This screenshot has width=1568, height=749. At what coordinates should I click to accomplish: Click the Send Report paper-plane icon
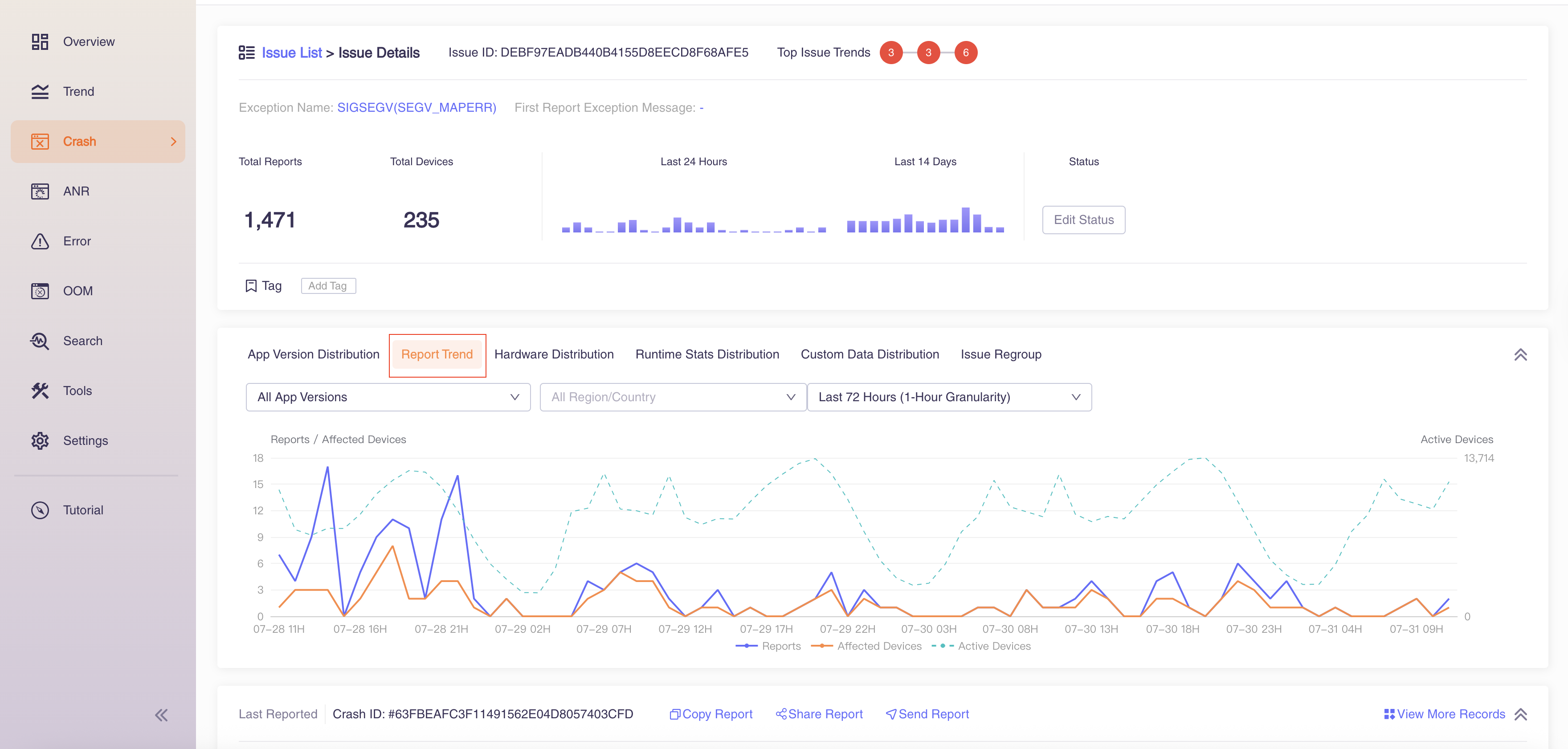click(891, 714)
